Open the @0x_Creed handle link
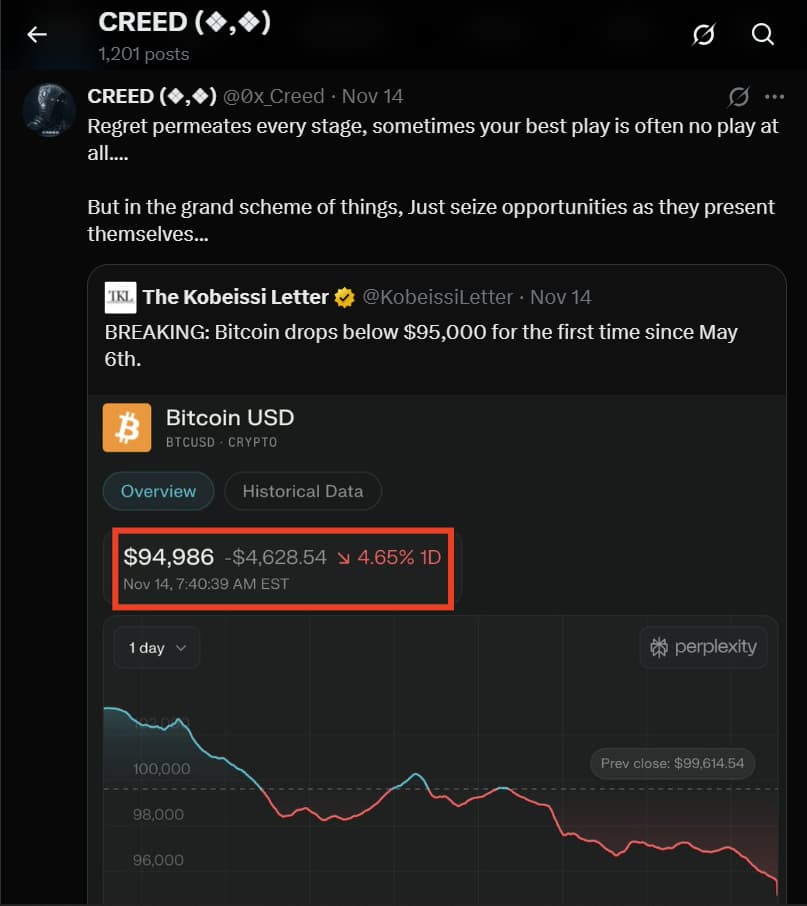The image size is (807, 906). tap(272, 96)
